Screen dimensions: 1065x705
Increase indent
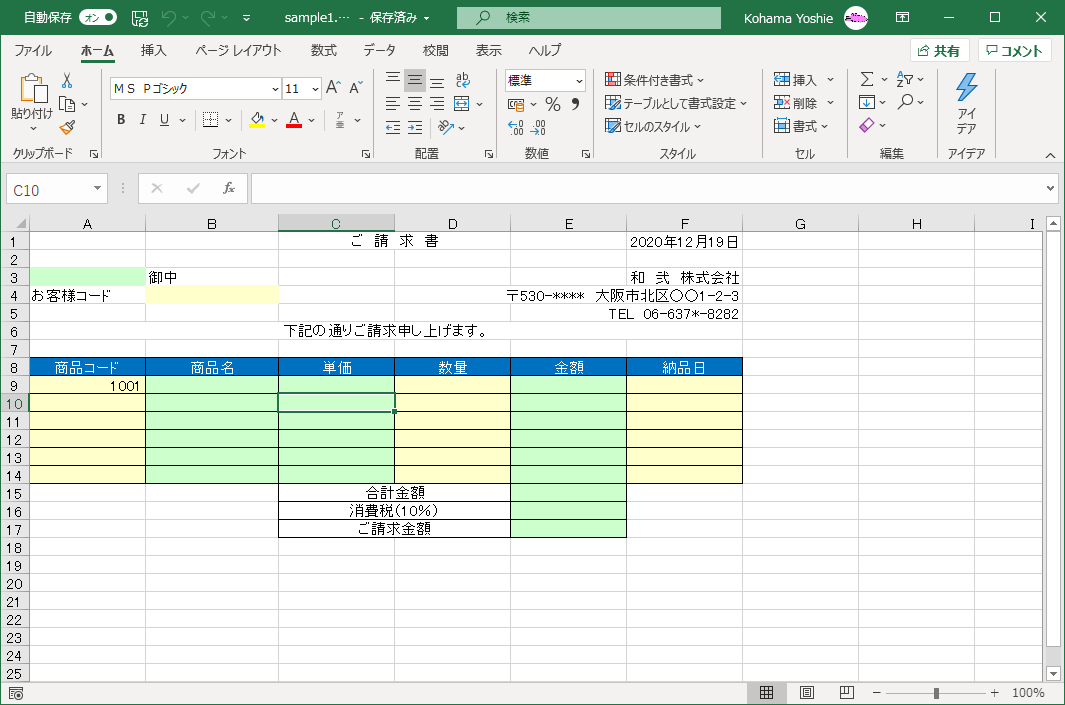point(415,127)
